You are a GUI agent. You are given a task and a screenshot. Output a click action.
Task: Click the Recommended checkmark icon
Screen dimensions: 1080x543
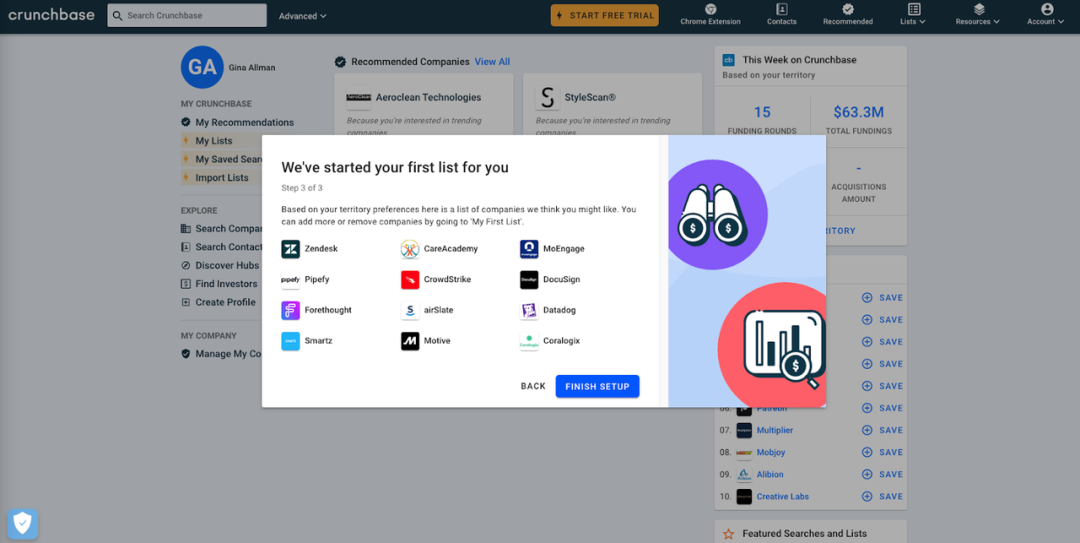pyautogui.click(x=847, y=9)
